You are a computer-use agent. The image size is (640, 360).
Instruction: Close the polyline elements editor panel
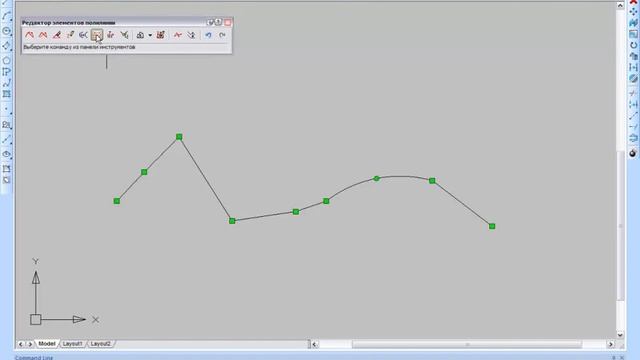click(x=228, y=22)
